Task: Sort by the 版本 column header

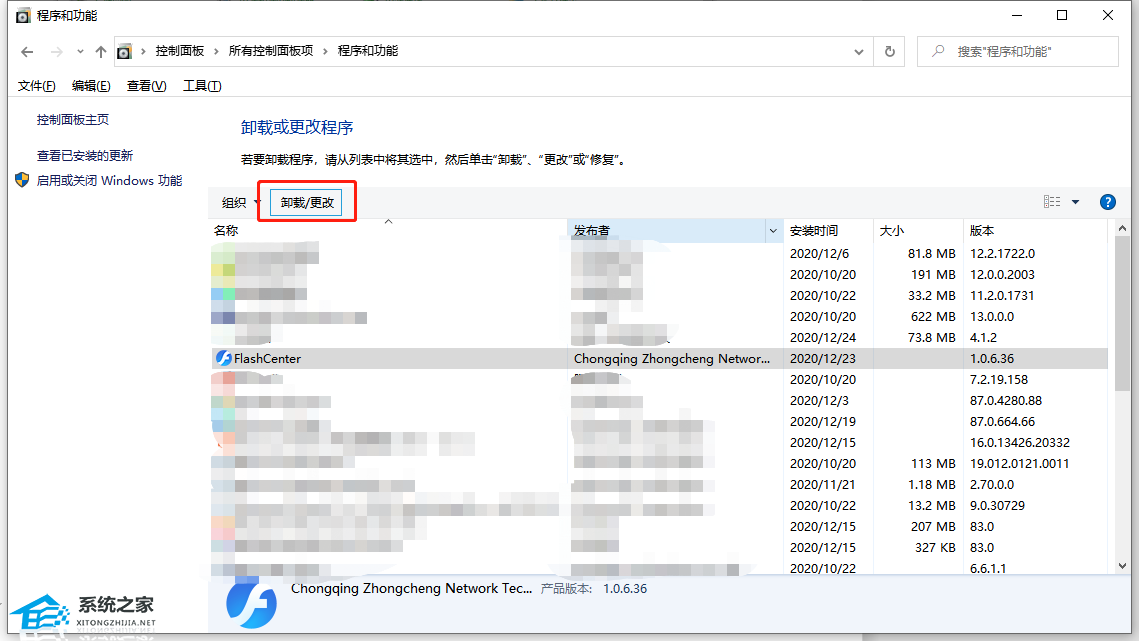Action: pyautogui.click(x=1035, y=230)
